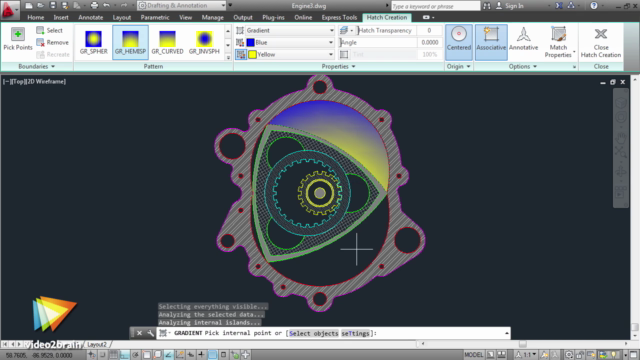This screenshot has height=360, width=640.
Task: Click the New file icon in Quick Access
Action: 29,6
